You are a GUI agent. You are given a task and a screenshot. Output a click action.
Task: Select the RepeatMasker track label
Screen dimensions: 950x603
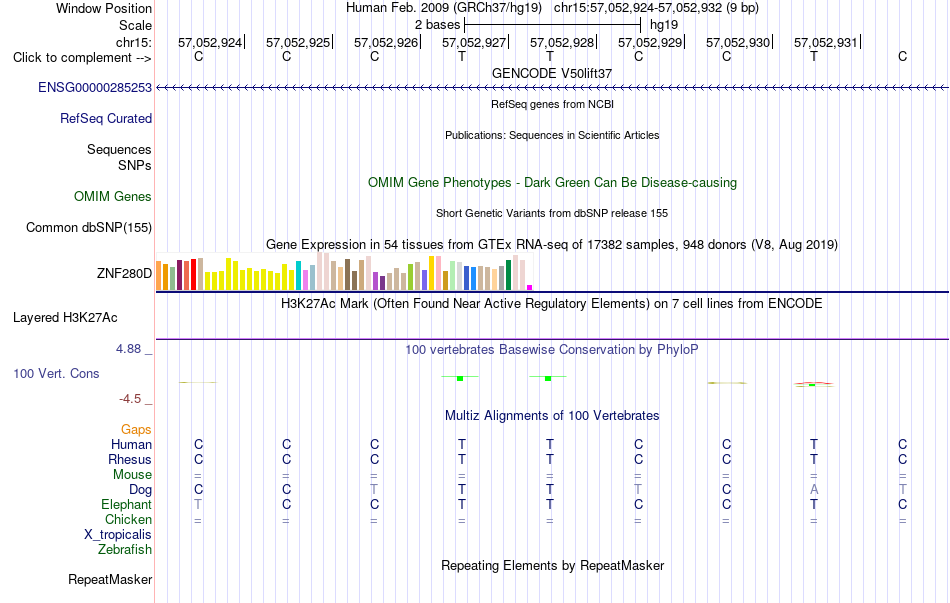coord(110,579)
